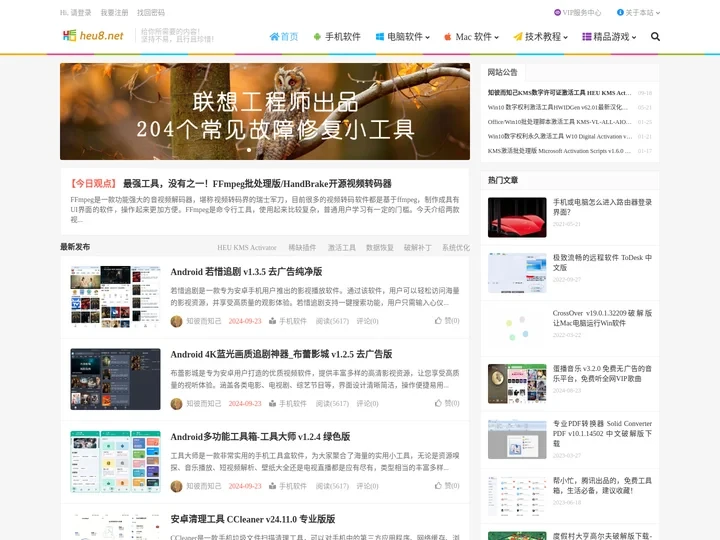Select the 激活工具 tag

pos(342,248)
